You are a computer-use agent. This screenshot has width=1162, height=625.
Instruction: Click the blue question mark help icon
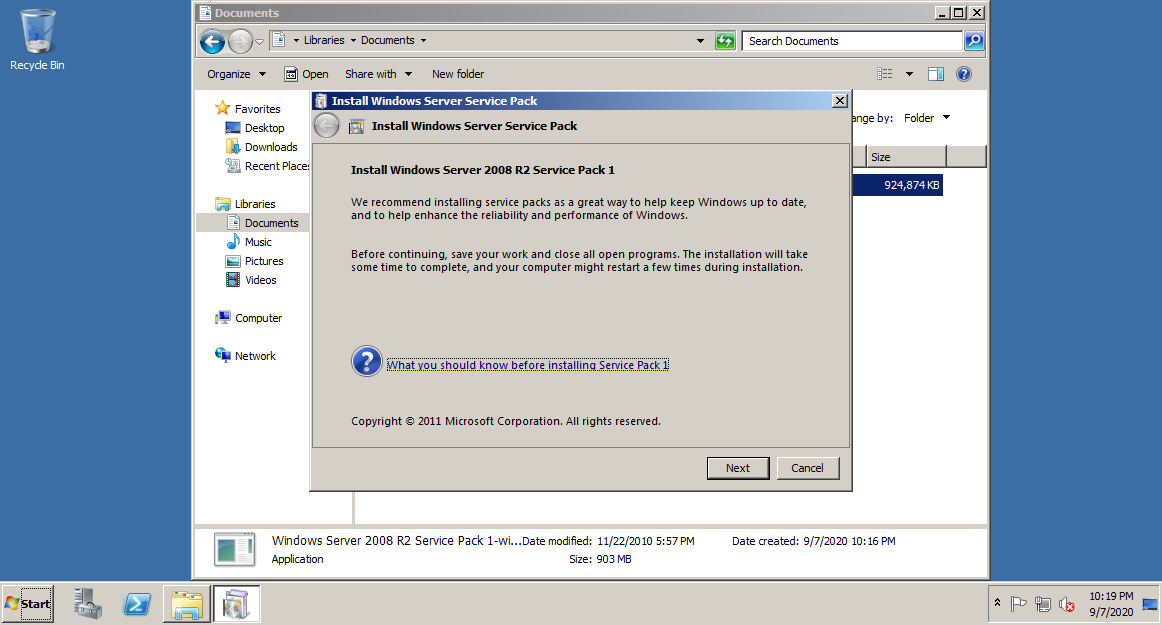click(x=366, y=362)
